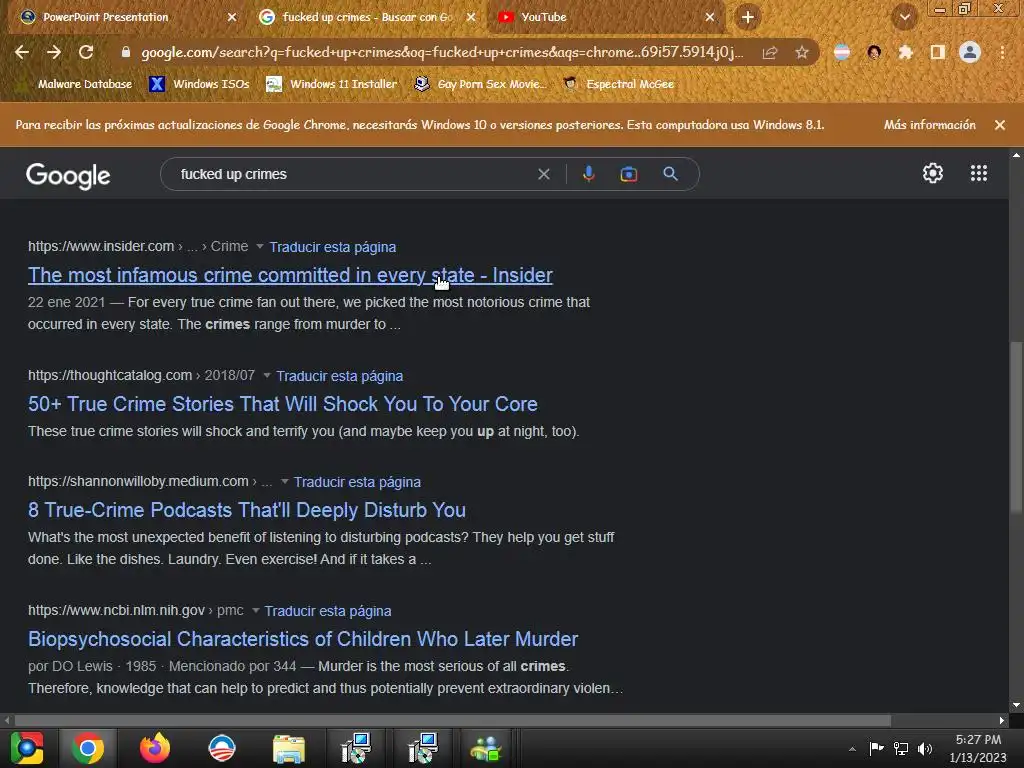Click the address bar URL

(441, 52)
